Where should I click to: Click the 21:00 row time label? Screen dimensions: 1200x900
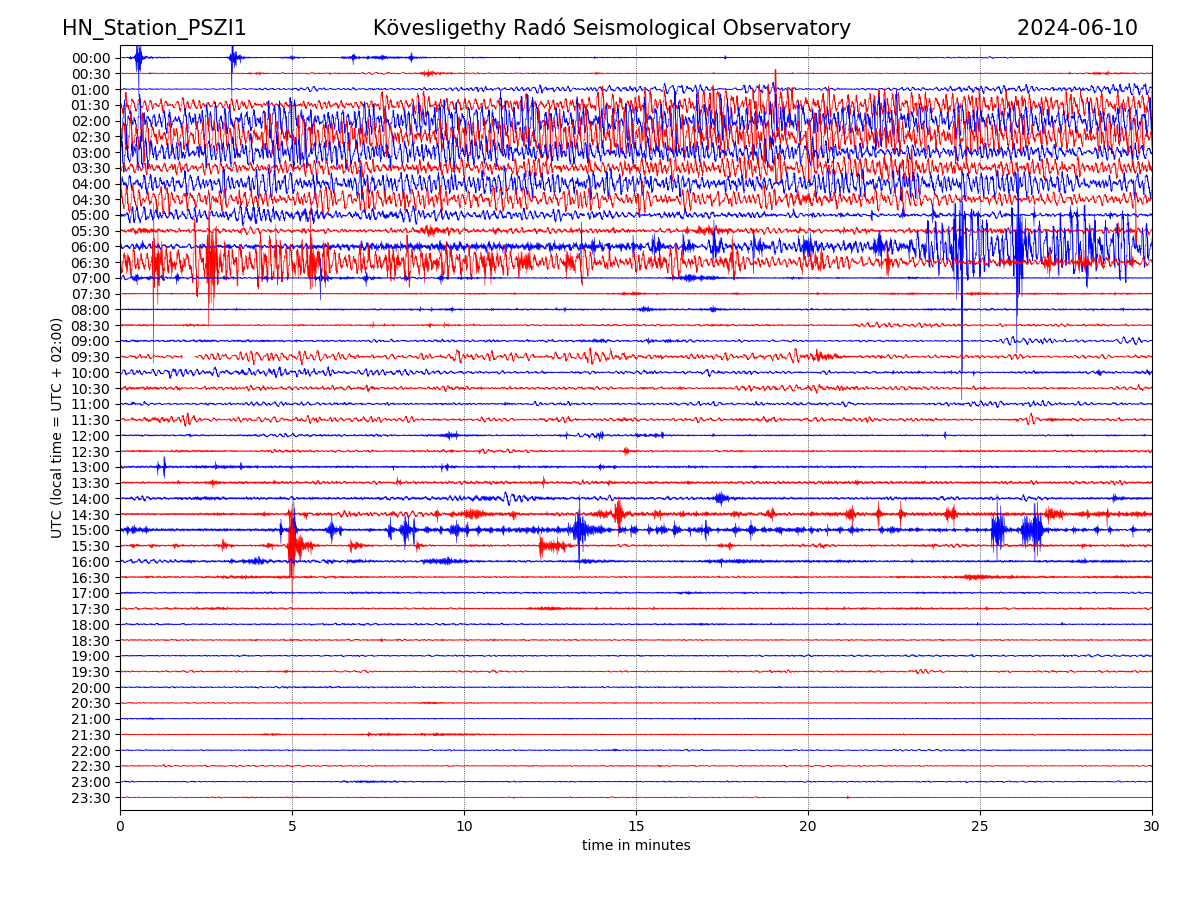(x=90, y=719)
